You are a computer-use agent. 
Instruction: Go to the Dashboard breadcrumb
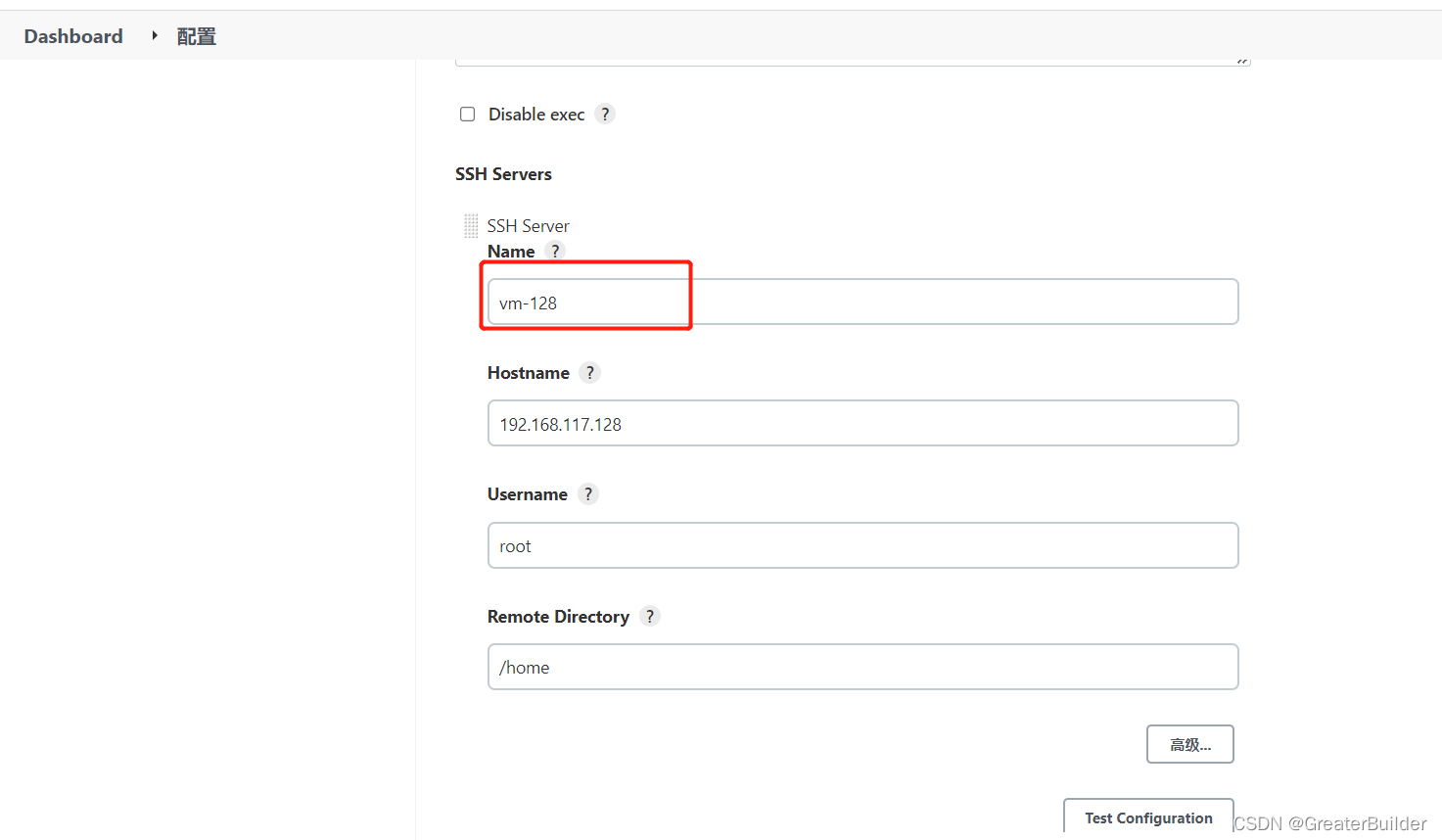(73, 36)
